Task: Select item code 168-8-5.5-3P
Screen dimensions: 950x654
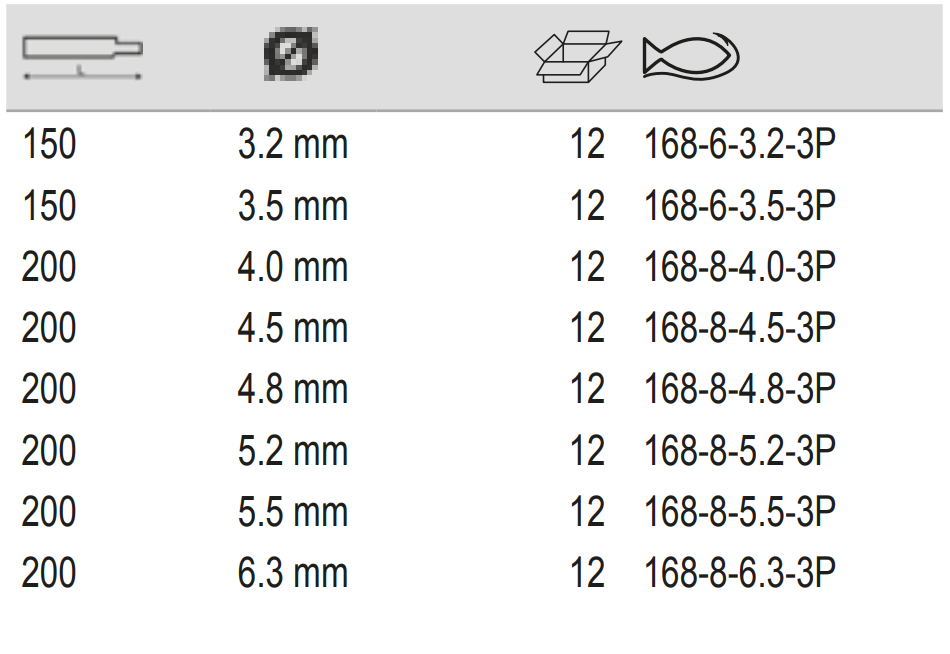Action: (x=739, y=512)
